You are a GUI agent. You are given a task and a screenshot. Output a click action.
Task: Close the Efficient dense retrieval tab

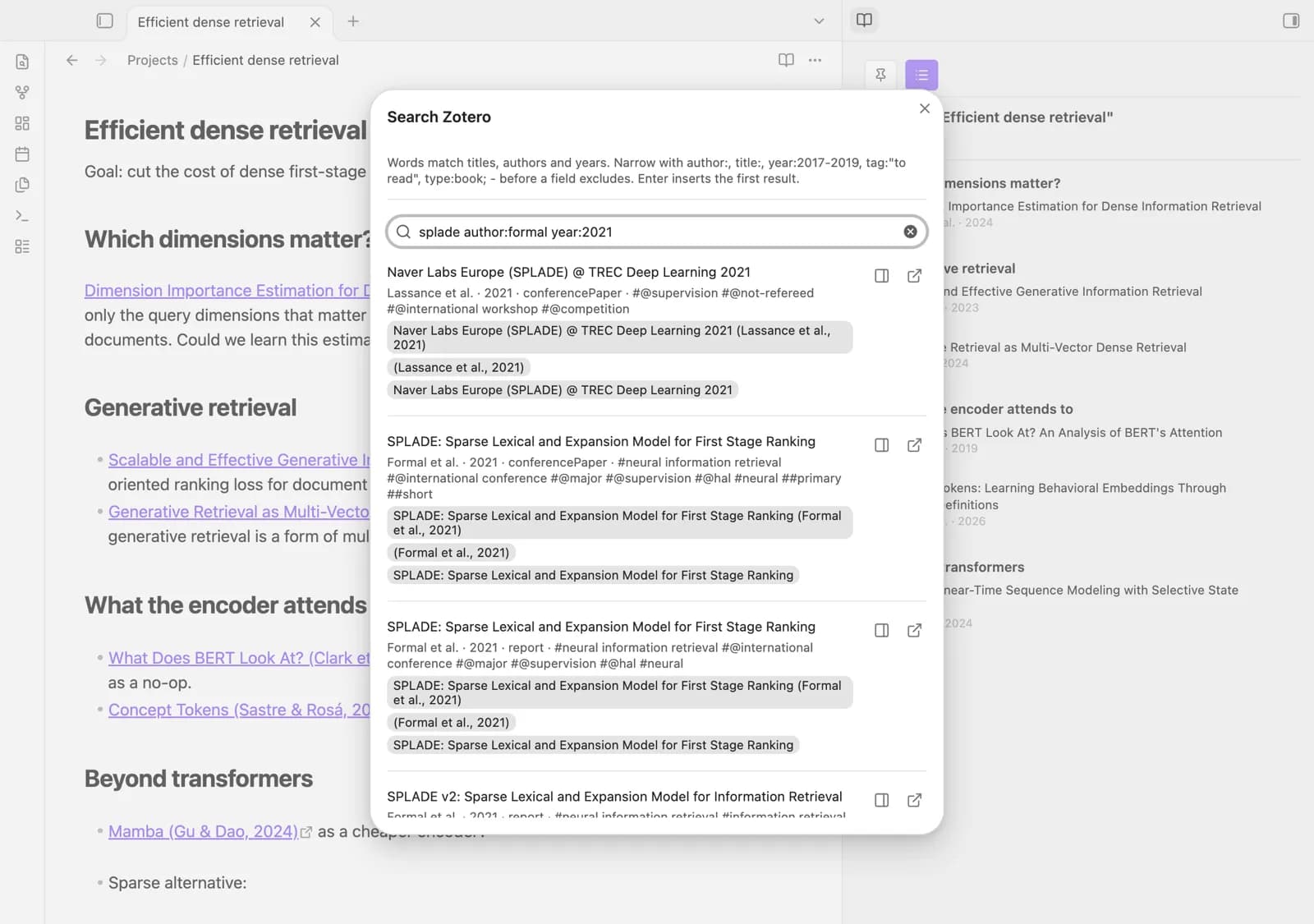pyautogui.click(x=315, y=22)
